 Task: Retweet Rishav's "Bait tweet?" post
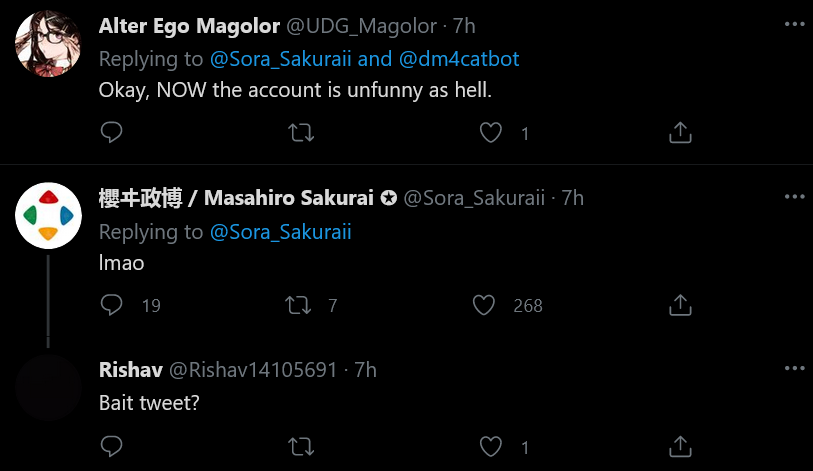(301, 447)
